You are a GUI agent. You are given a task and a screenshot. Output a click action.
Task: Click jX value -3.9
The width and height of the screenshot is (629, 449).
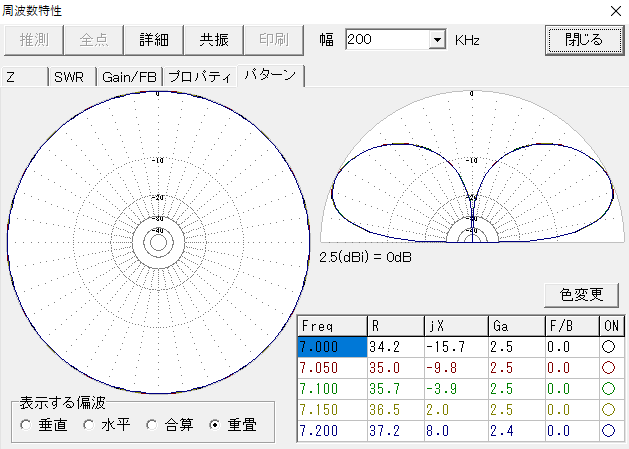point(457,388)
